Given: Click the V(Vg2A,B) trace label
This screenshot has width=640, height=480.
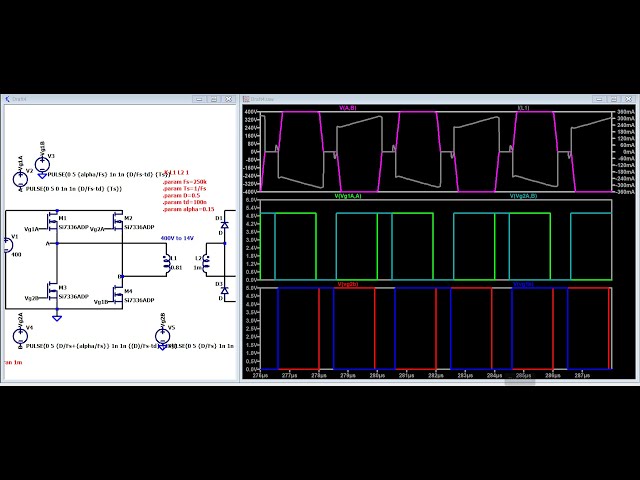Looking at the screenshot, I should tap(524, 196).
